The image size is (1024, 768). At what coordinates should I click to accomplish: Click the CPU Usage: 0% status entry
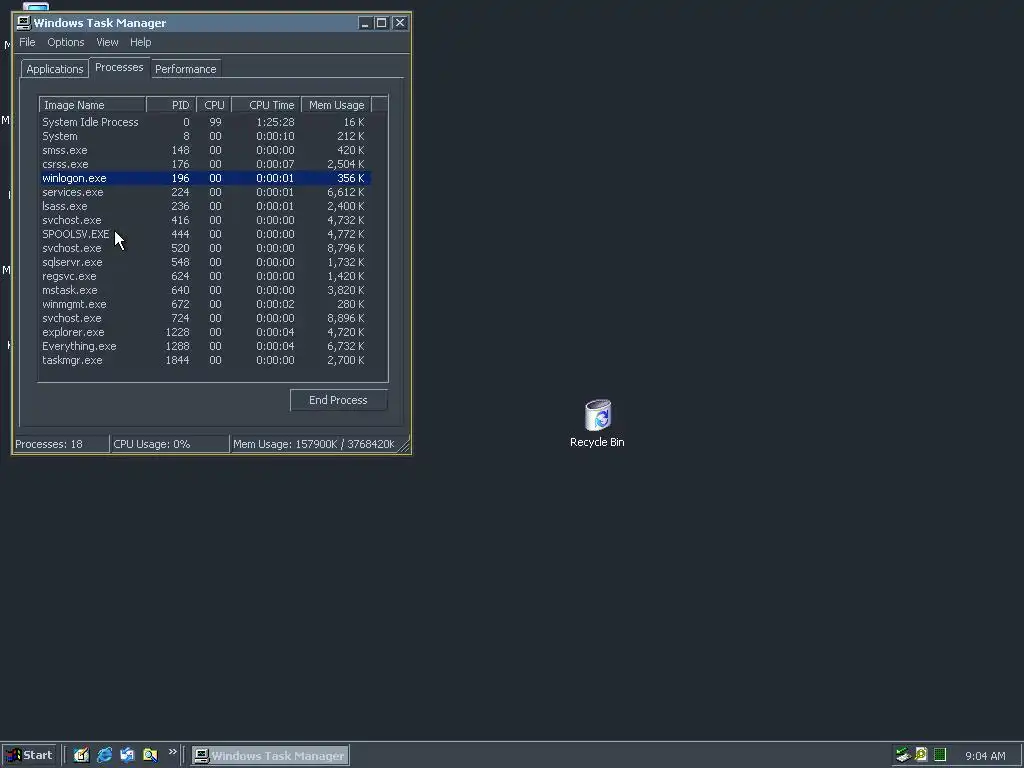(170, 444)
